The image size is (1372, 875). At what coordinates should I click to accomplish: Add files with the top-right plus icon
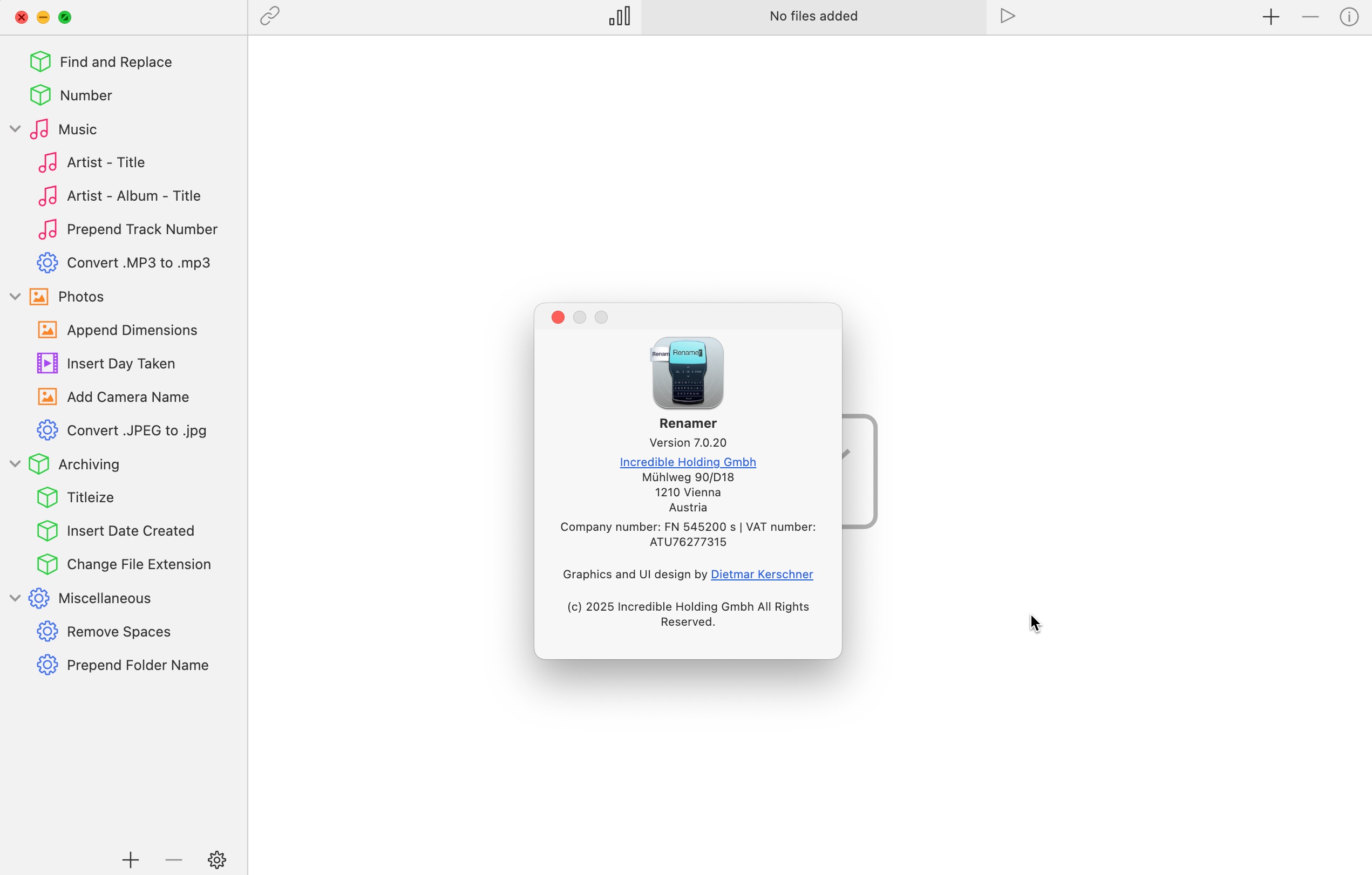click(x=1271, y=17)
